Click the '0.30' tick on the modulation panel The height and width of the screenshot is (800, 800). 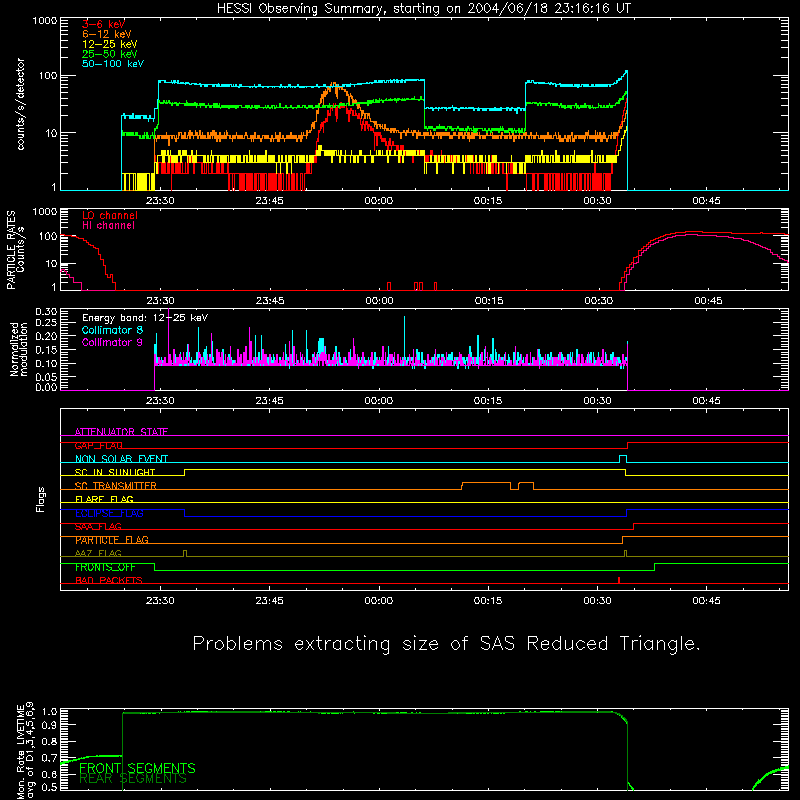pos(46,312)
